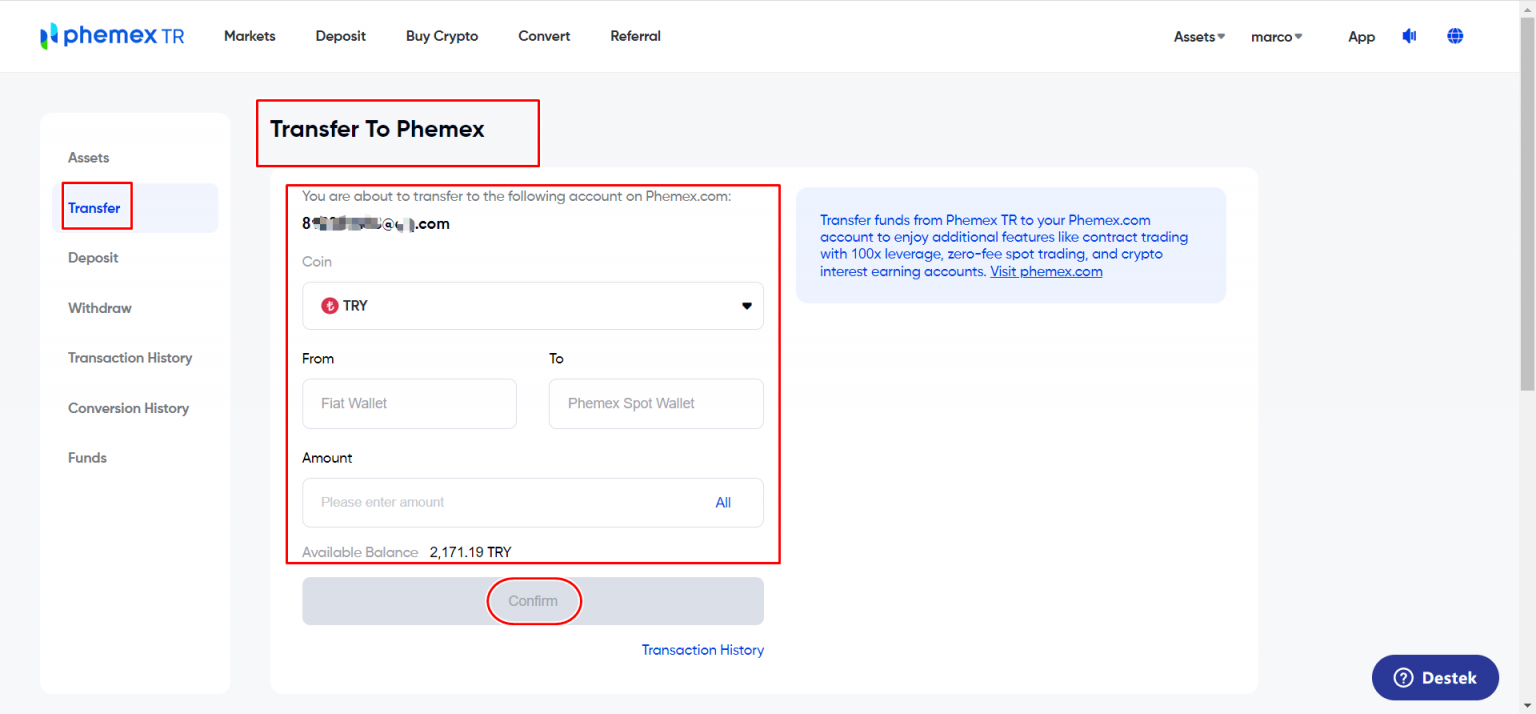Select Withdraw in the sidebar
This screenshot has height=714, width=1536.
point(99,307)
